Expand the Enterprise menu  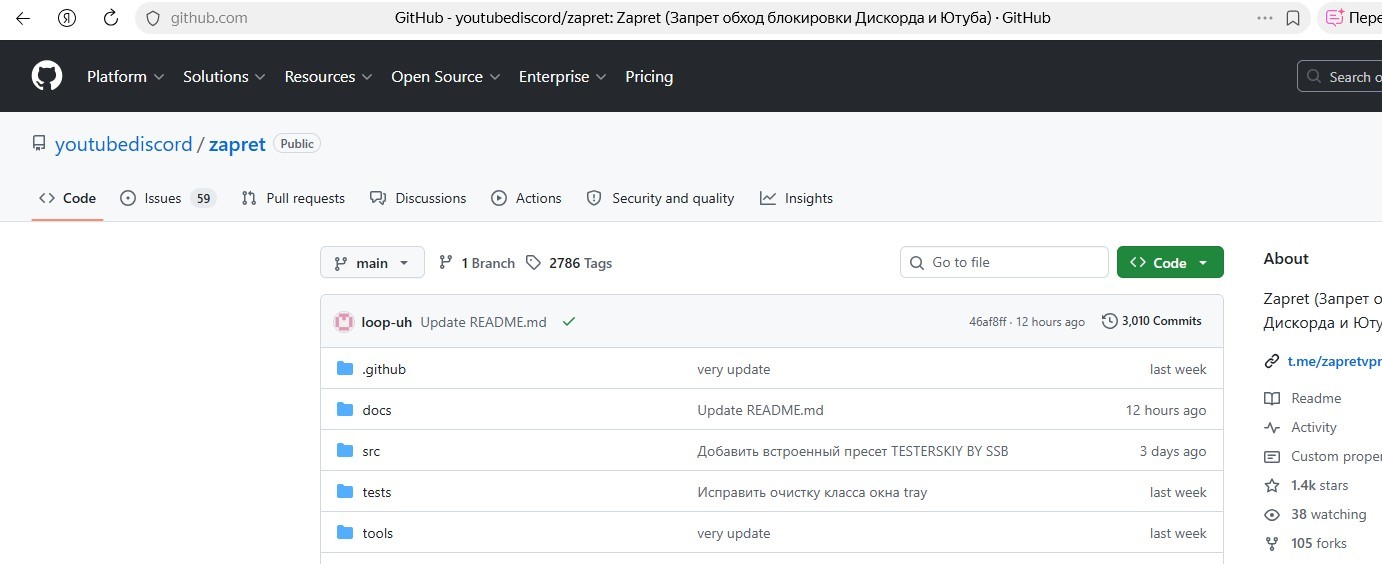pos(562,77)
